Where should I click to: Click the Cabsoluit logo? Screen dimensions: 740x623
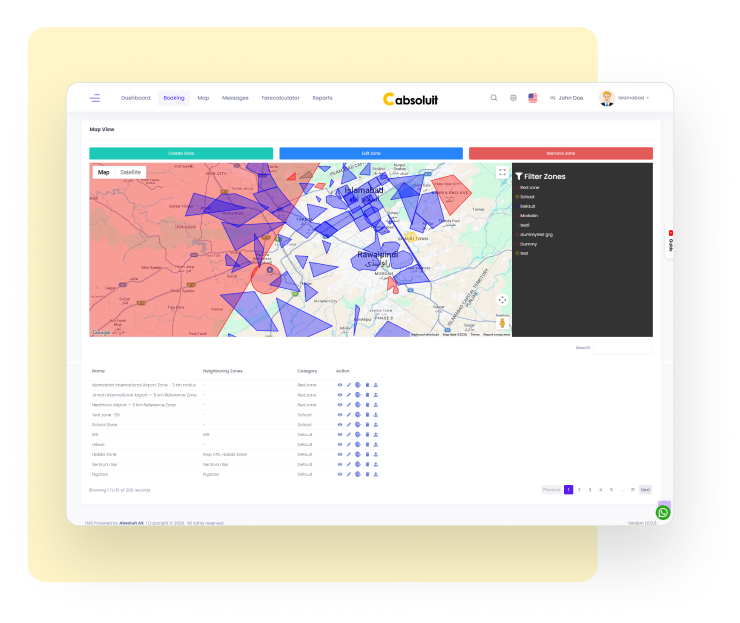tap(410, 99)
